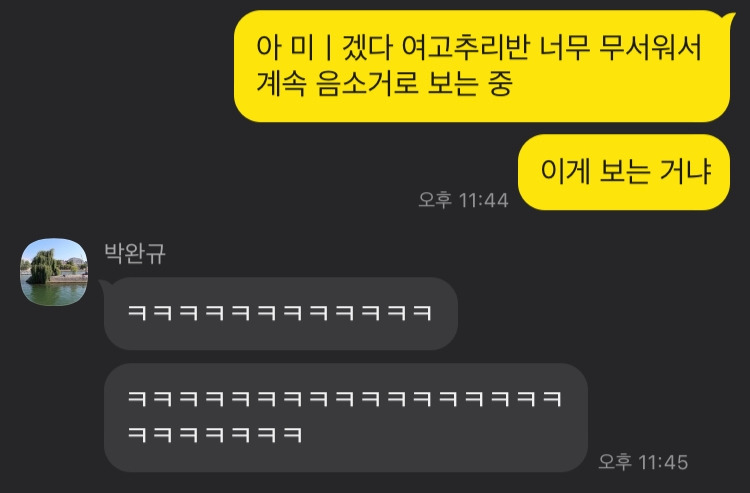Click the 오후 11:44 timestamp
The image size is (750, 493).
[x=463, y=200]
